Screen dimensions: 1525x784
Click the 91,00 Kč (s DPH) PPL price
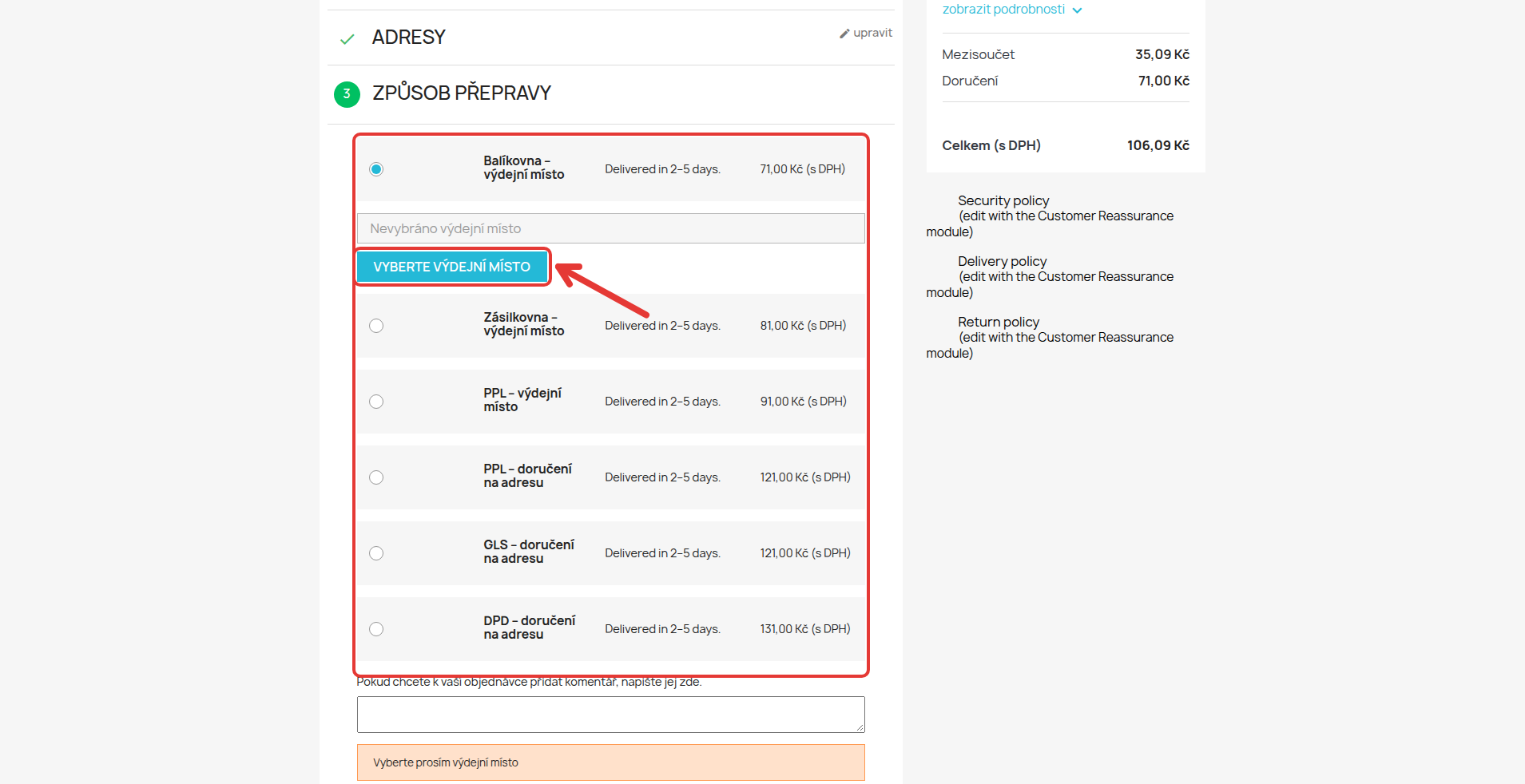point(804,402)
